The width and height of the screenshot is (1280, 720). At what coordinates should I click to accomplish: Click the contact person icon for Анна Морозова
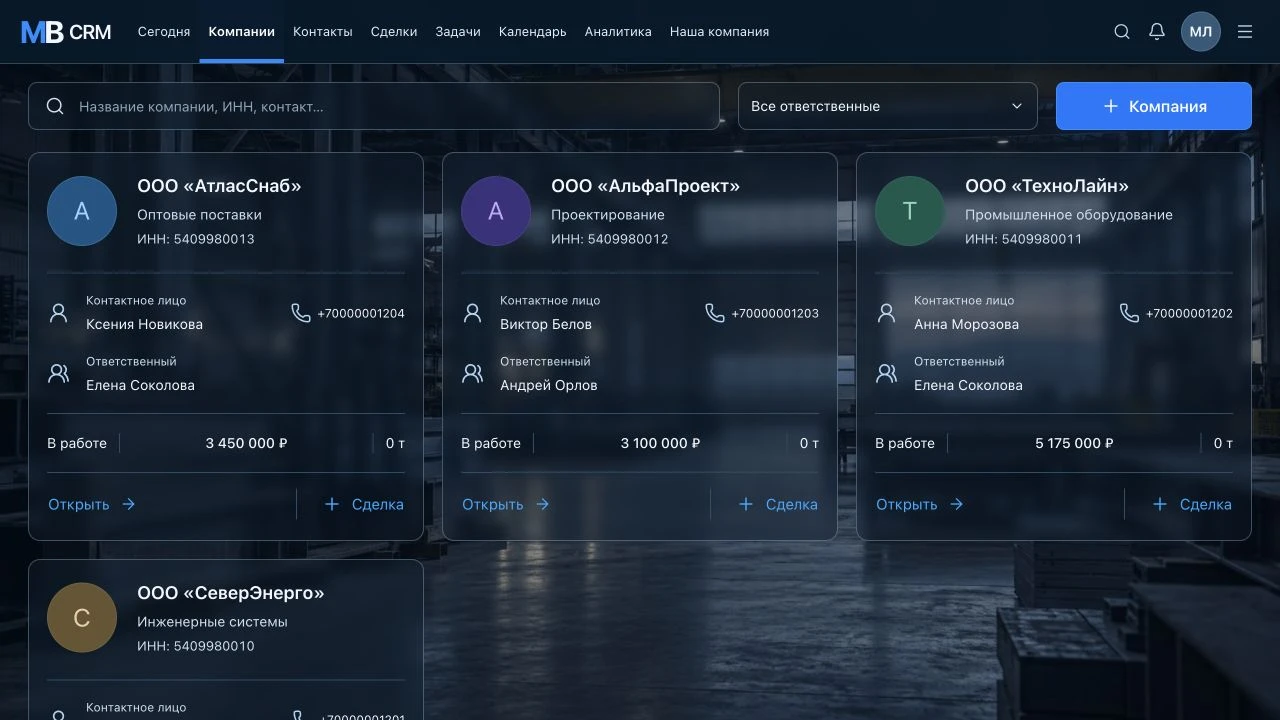pyautogui.click(x=887, y=313)
